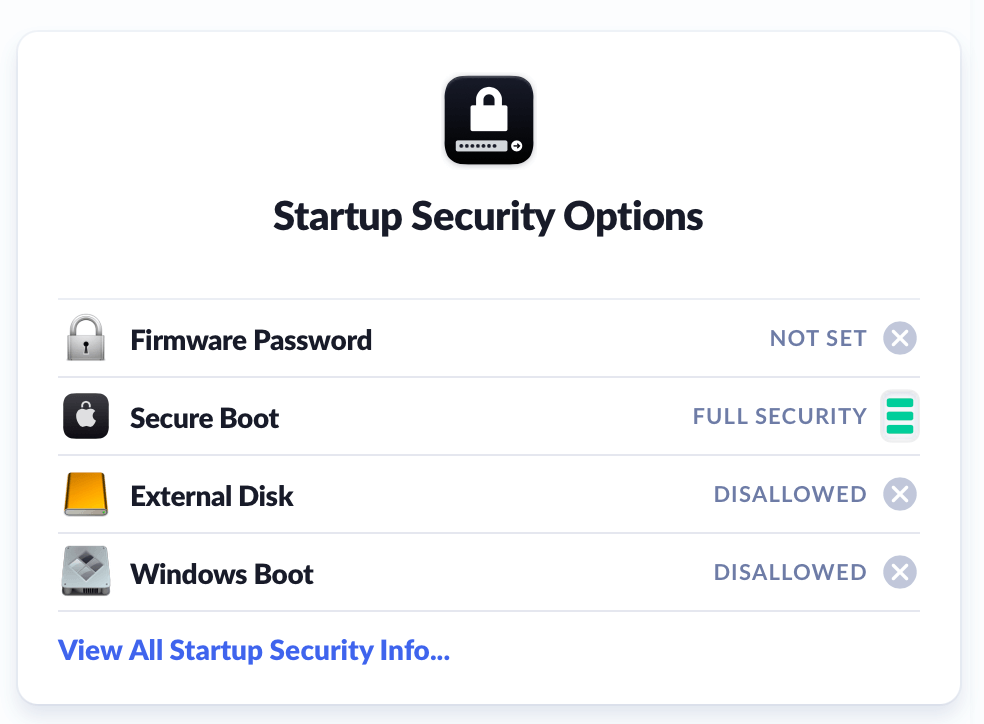Click the Firmware Password padlock icon
Viewport: 984px width, 724px height.
pos(86,339)
